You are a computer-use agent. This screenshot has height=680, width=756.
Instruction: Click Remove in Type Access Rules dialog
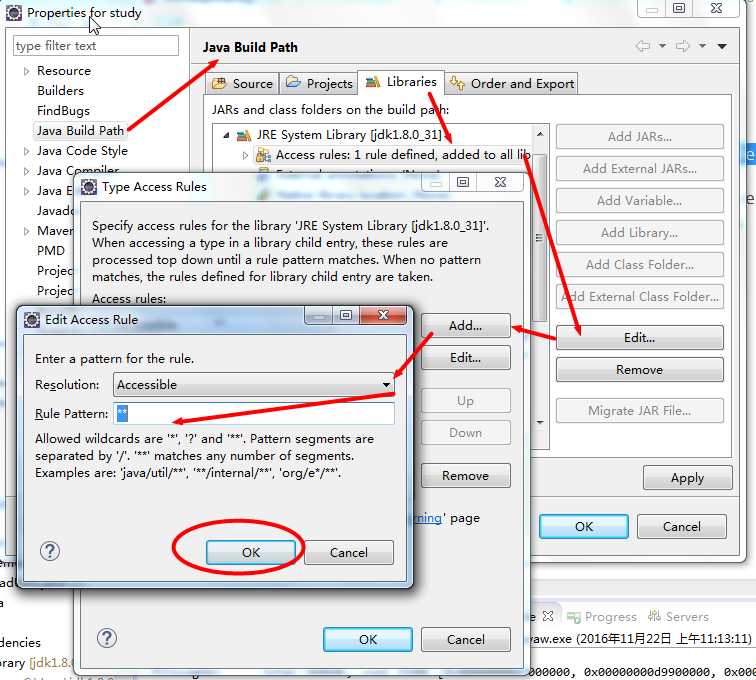pos(465,476)
